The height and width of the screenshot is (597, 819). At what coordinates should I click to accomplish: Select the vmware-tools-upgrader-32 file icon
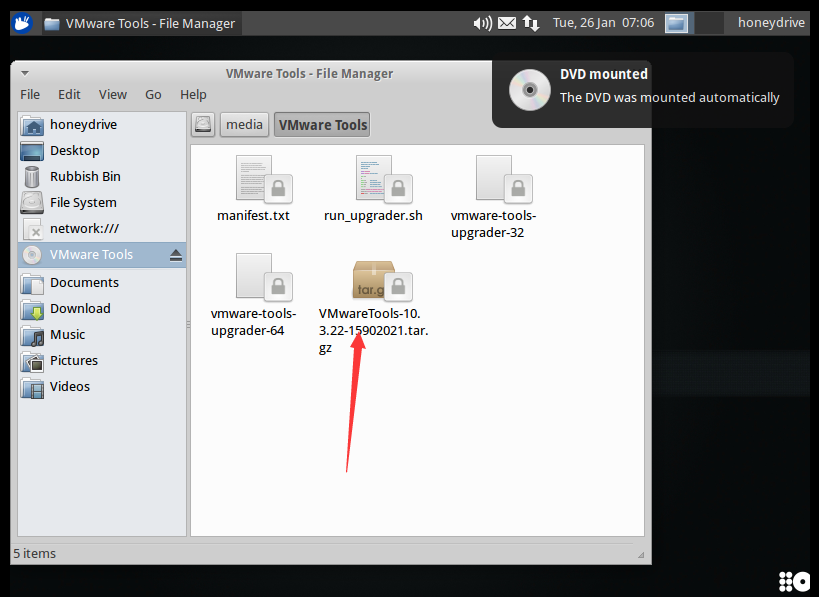point(504,179)
